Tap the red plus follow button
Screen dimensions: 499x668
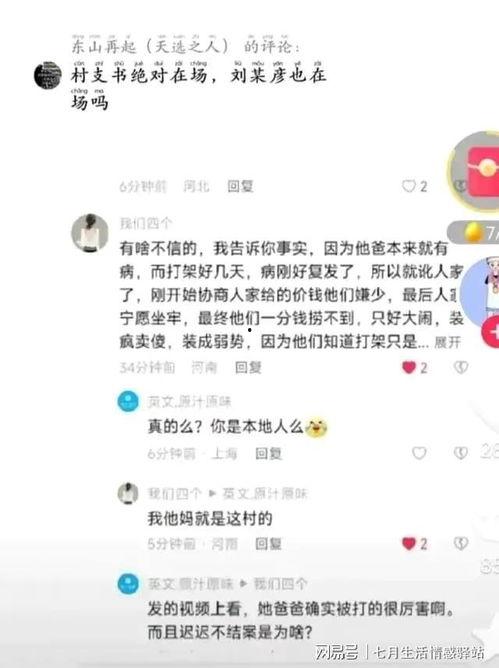tap(491, 331)
